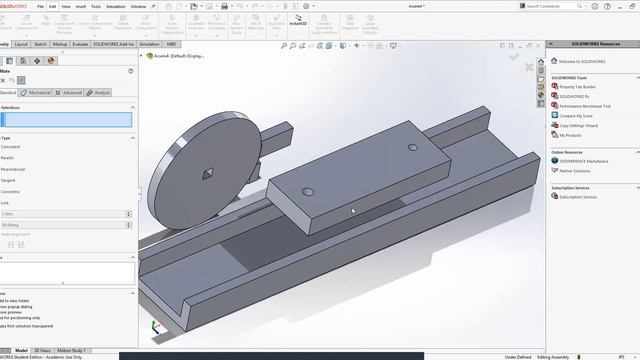Click the View Orientation icon in the view toolbar
The height and width of the screenshot is (360, 640).
329,46
